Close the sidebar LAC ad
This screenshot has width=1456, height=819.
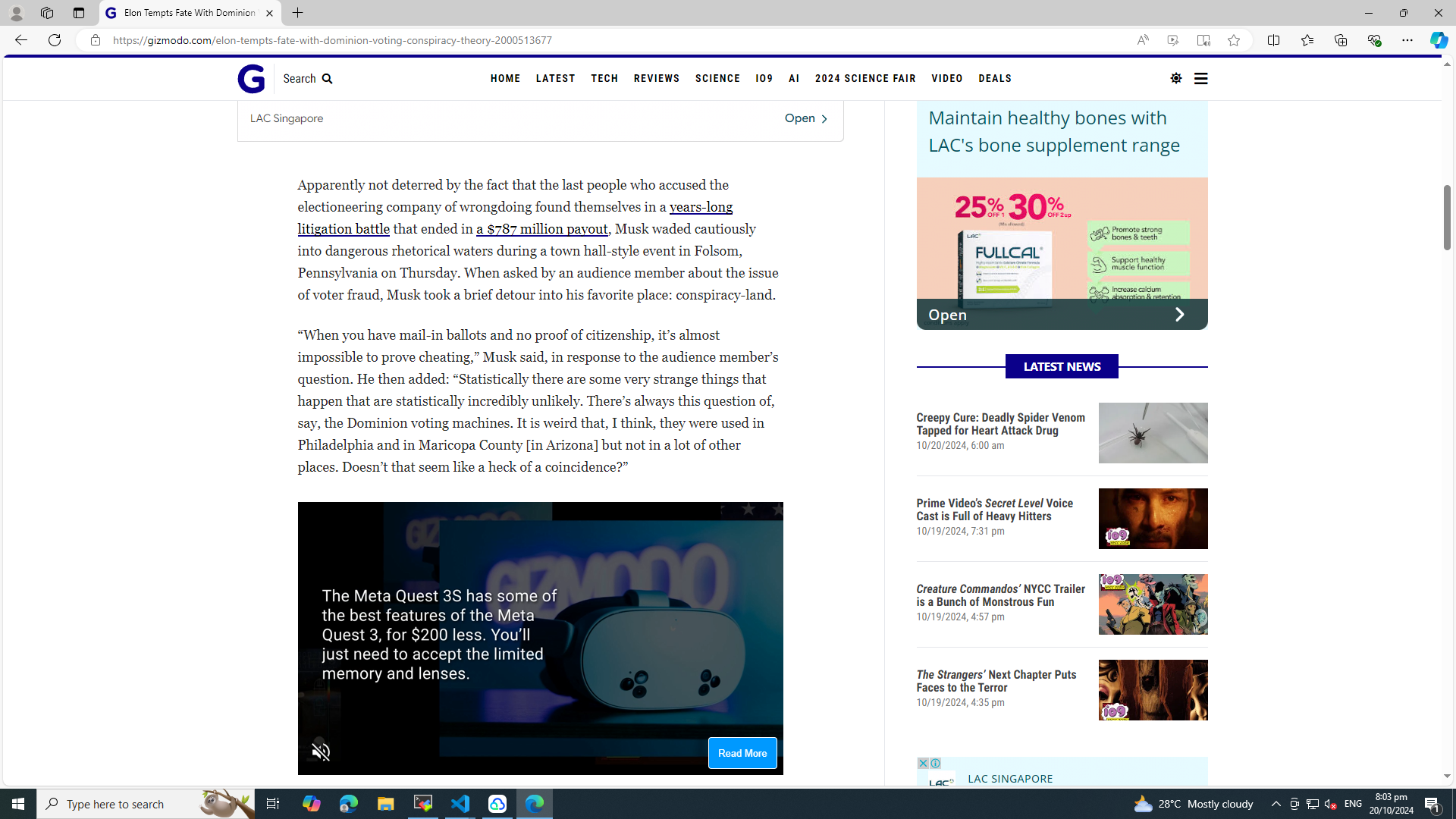(922, 763)
